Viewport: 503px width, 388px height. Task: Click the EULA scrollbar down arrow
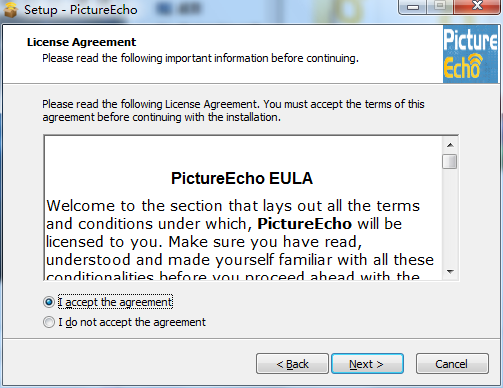pyautogui.click(x=450, y=272)
